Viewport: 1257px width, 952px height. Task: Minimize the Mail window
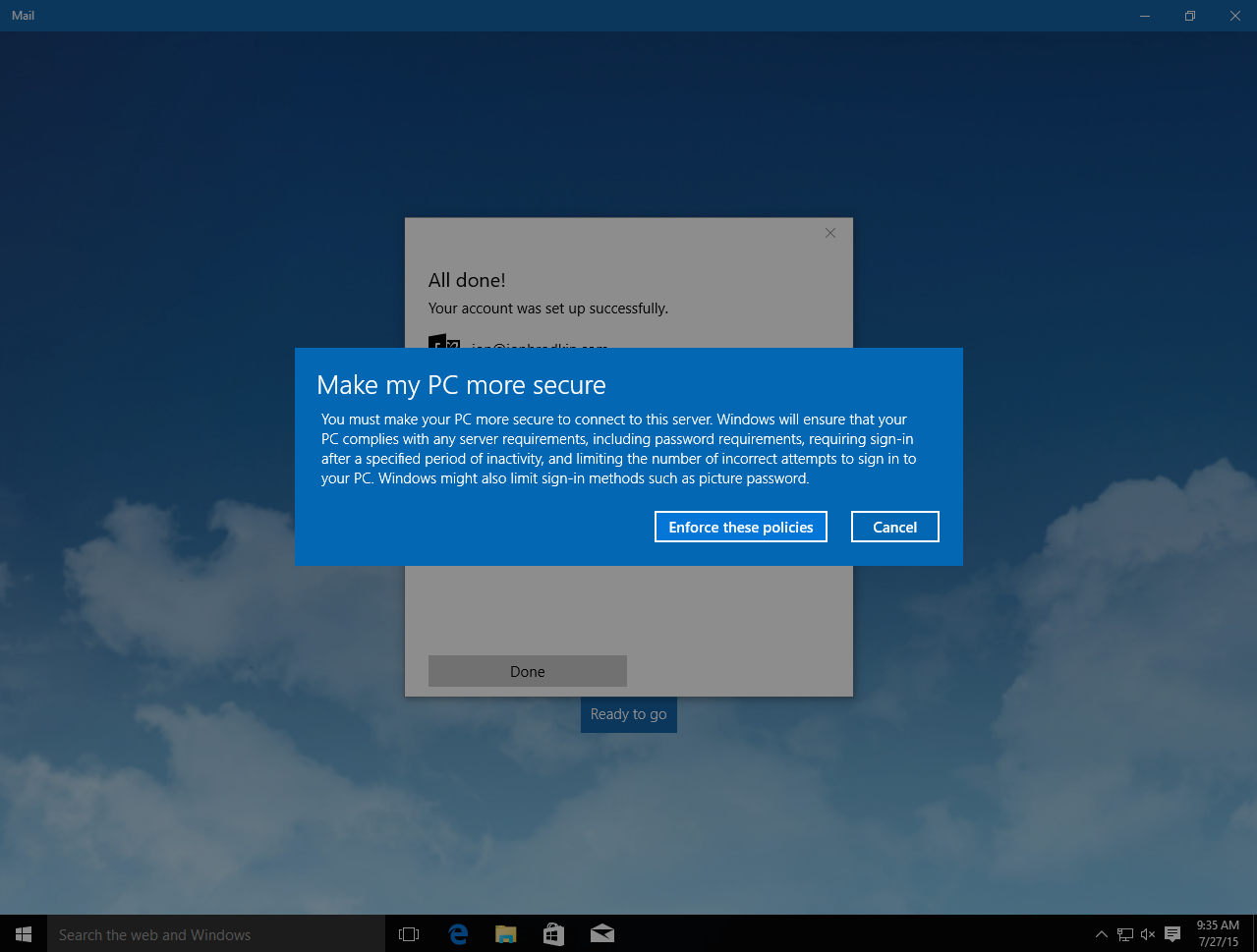tap(1145, 16)
